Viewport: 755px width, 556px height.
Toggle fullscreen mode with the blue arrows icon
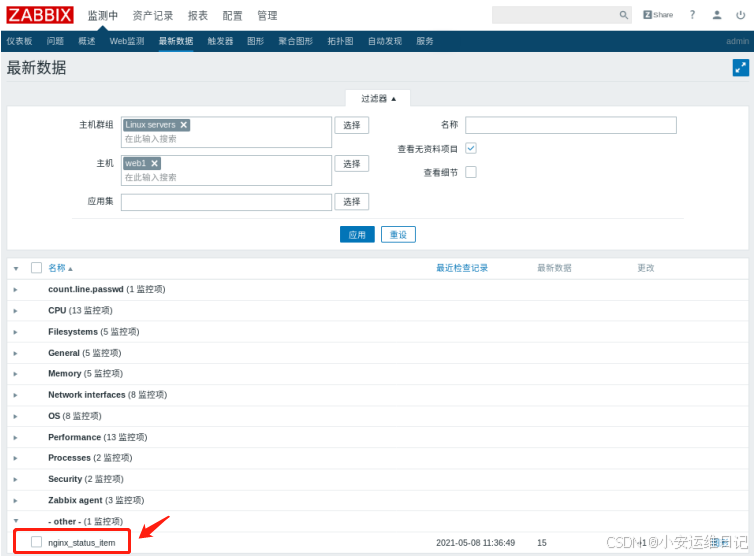(x=741, y=67)
